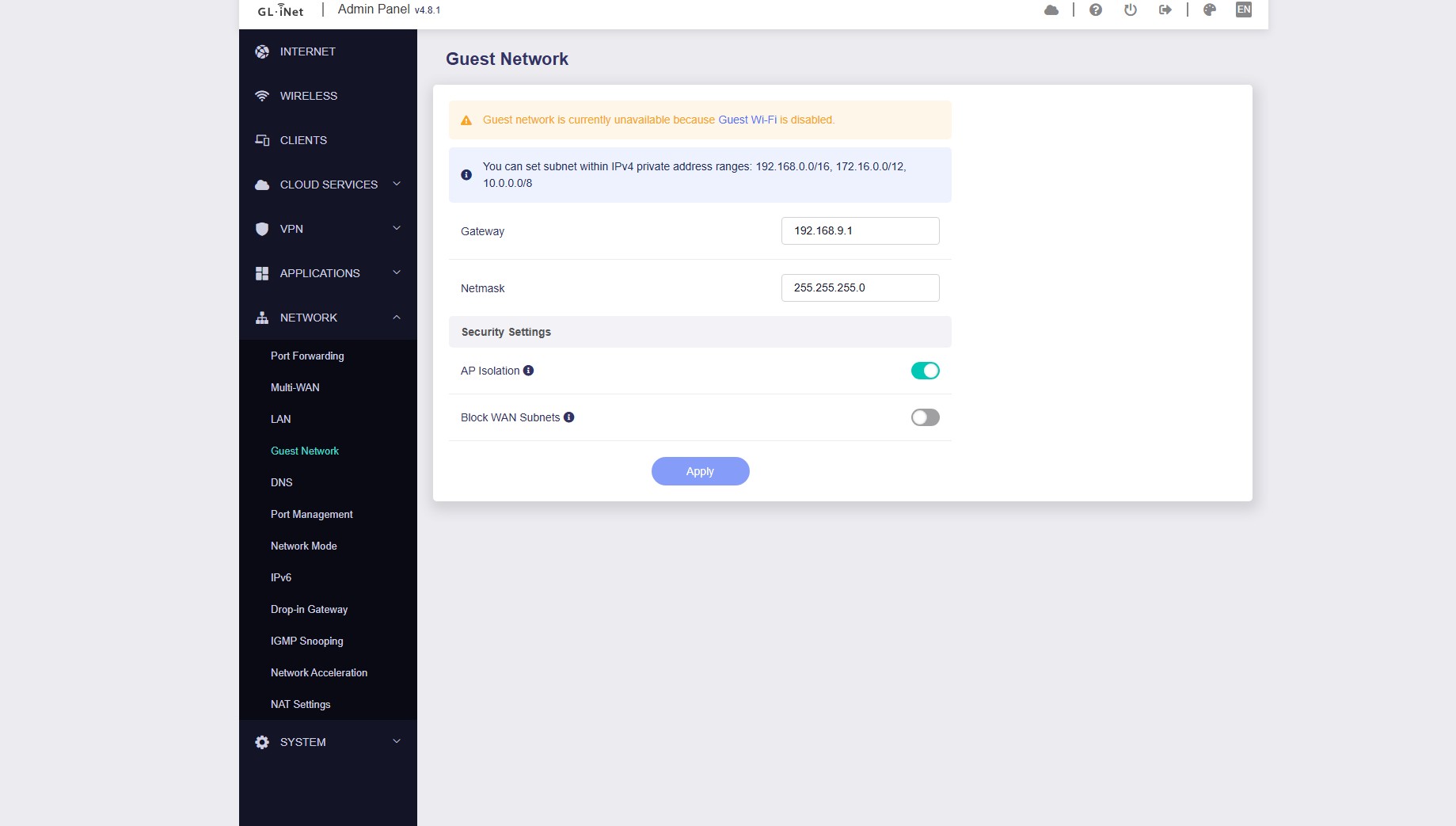Follow the Guest Wi-Fi link
Image resolution: width=1456 pixels, height=826 pixels.
pos(747,120)
